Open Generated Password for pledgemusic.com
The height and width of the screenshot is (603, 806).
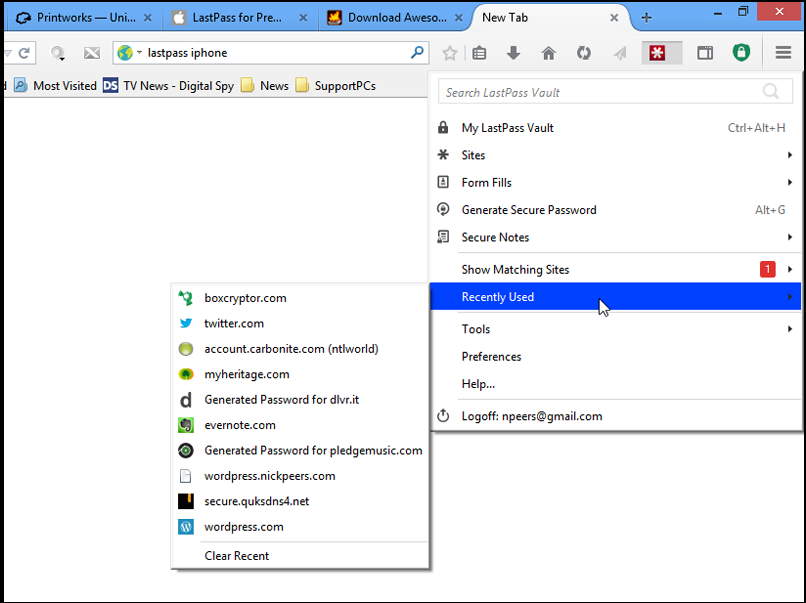[x=300, y=451]
